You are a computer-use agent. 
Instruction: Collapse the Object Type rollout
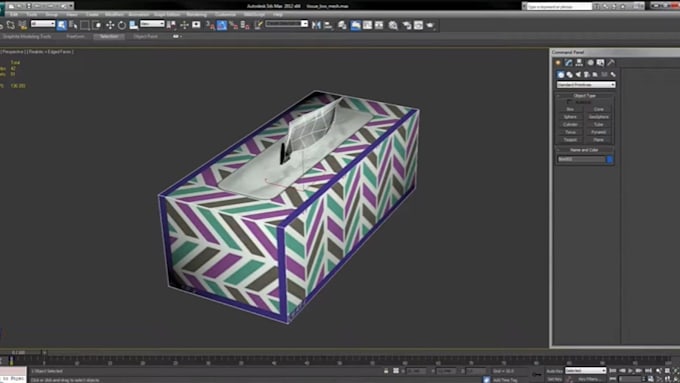(x=585, y=95)
